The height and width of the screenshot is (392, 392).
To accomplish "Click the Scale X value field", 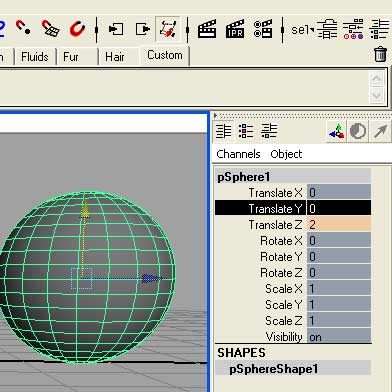I will pos(339,288).
